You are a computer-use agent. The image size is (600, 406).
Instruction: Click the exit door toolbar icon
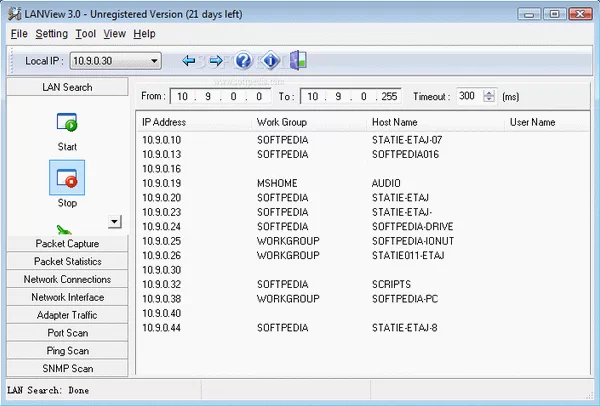pos(298,60)
